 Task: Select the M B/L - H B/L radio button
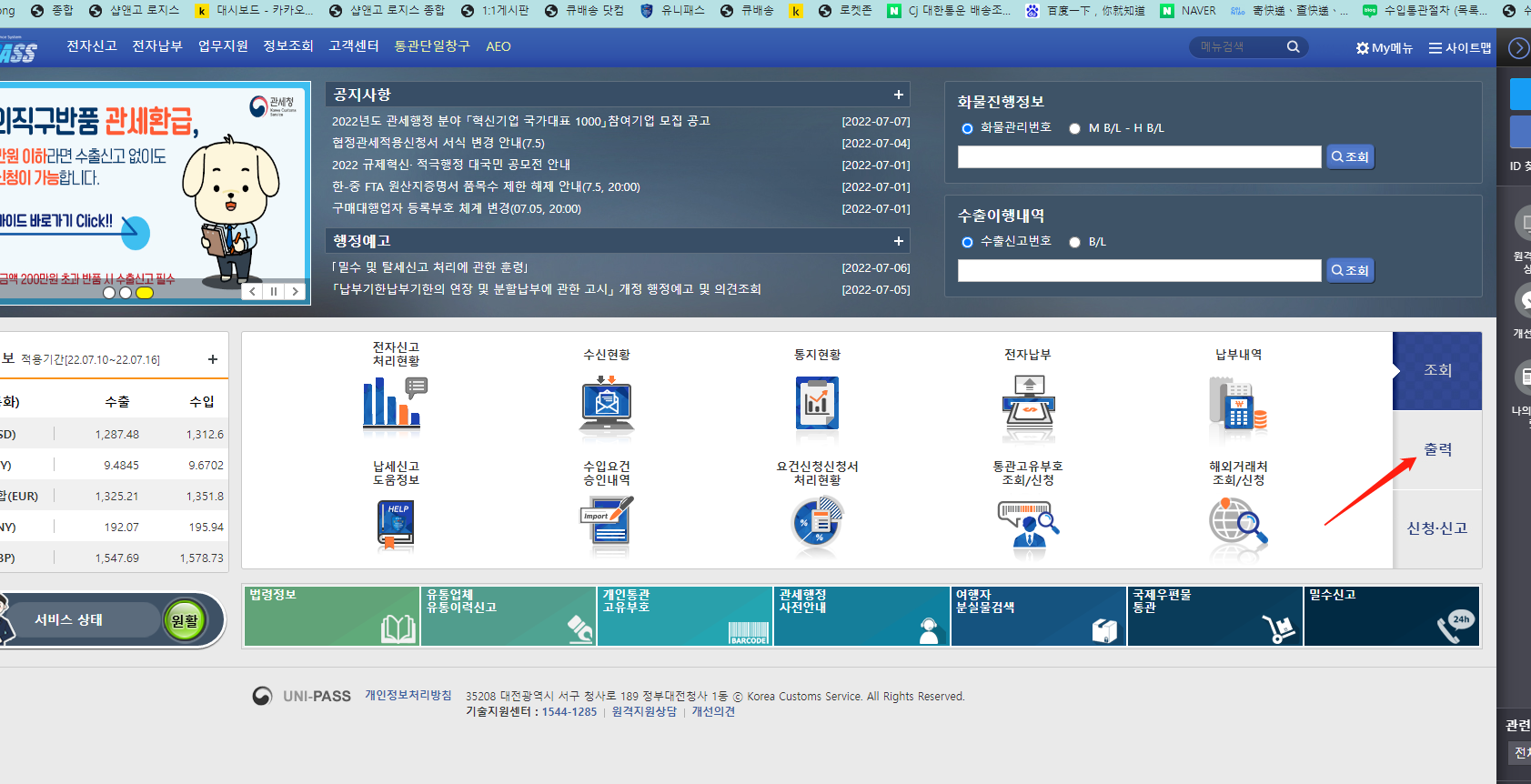(1074, 129)
